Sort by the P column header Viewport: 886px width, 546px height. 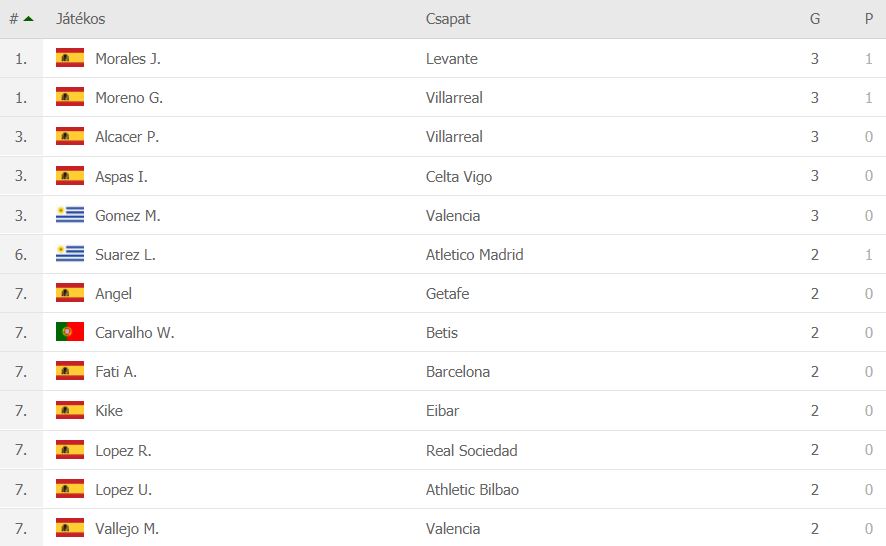(869, 19)
